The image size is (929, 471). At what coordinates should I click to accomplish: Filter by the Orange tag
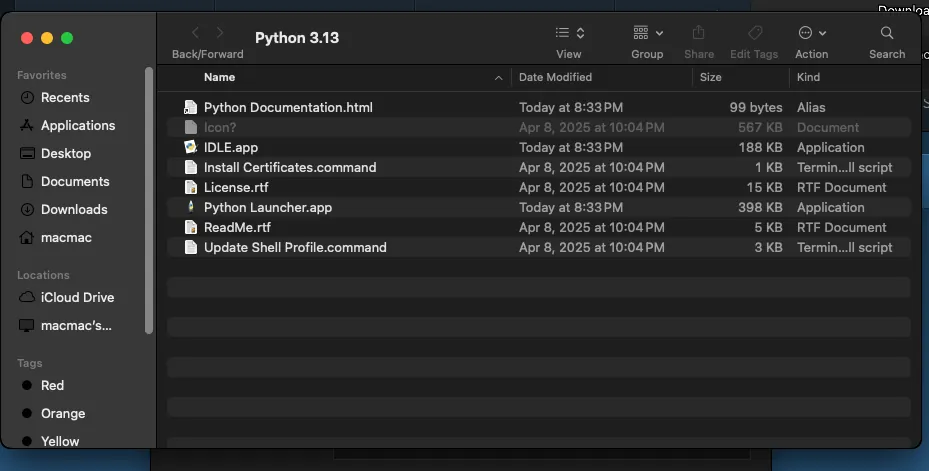63,414
